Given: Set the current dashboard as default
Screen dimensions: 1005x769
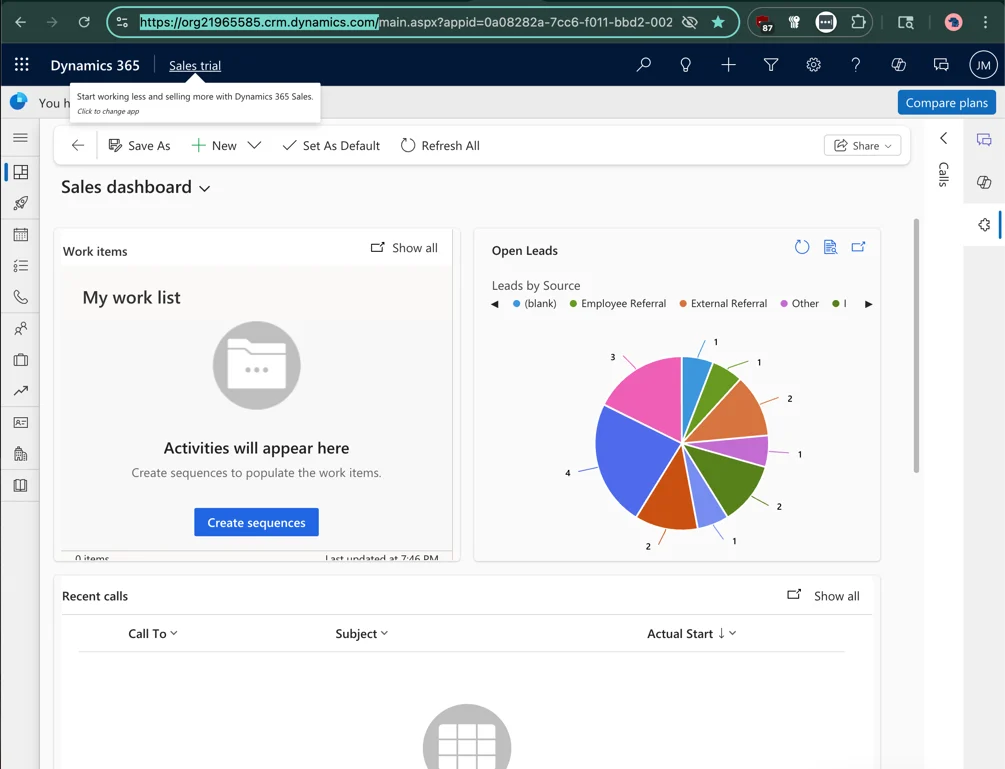Looking at the screenshot, I should (x=330, y=145).
